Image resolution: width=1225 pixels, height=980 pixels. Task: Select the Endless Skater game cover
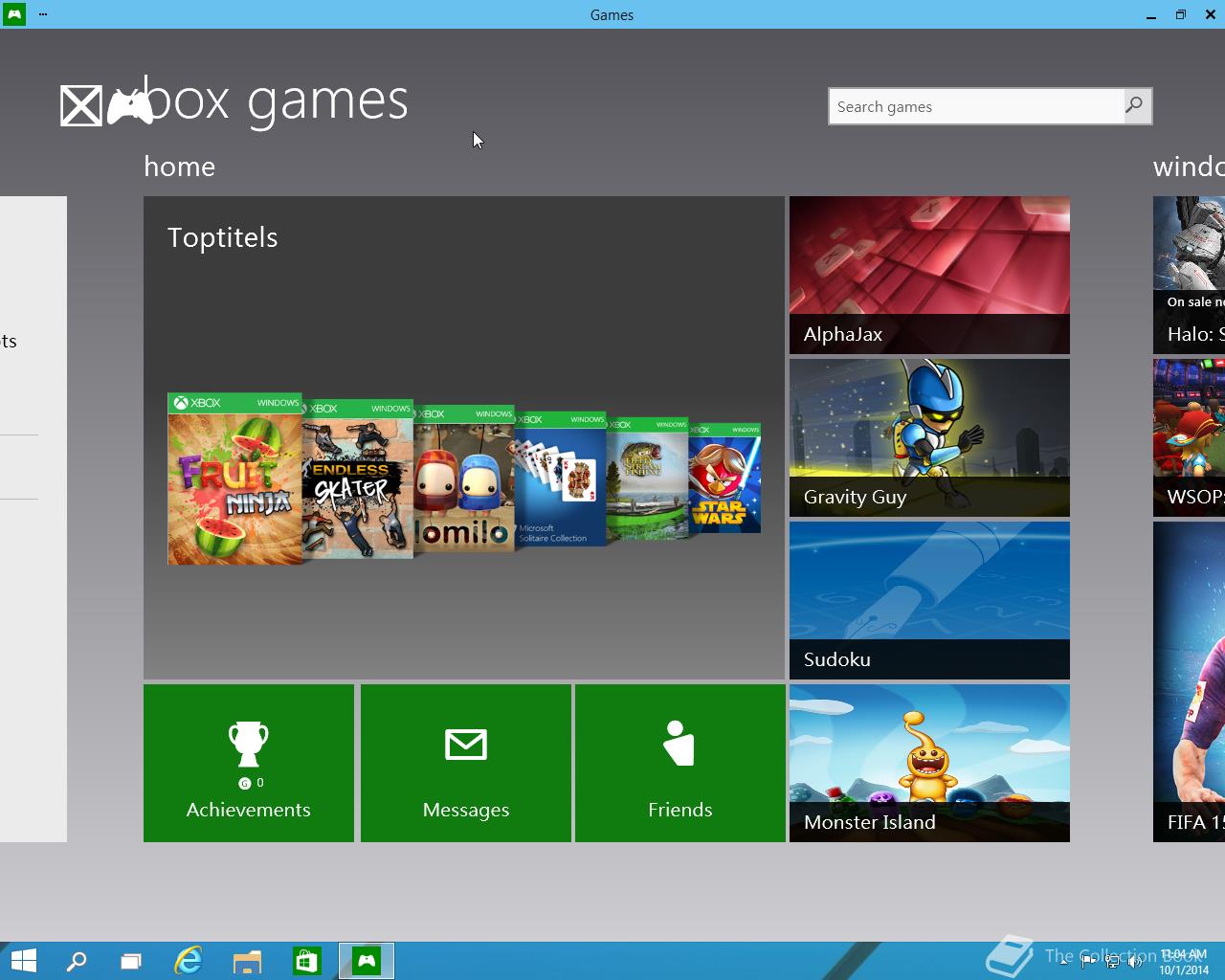(x=358, y=479)
